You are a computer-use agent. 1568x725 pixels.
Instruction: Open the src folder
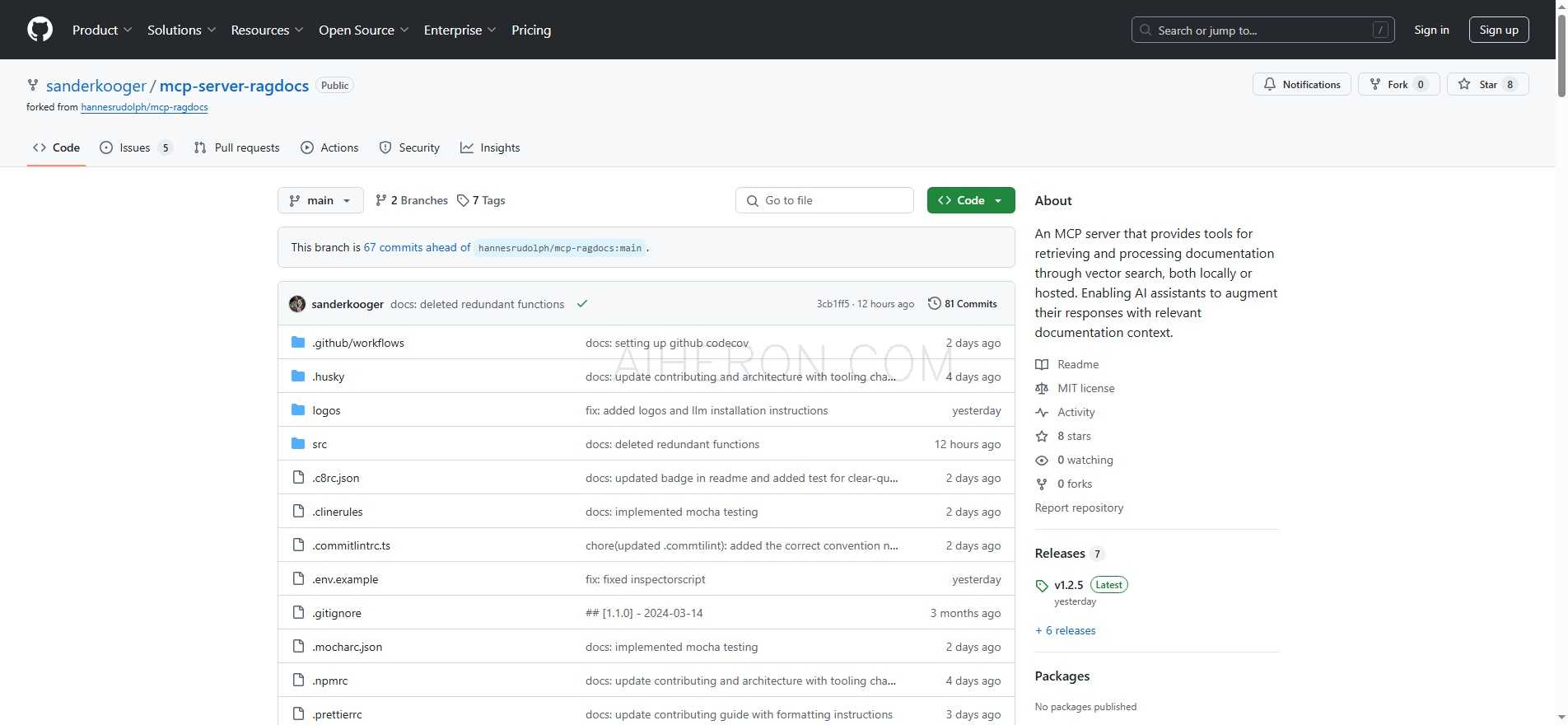coord(320,445)
